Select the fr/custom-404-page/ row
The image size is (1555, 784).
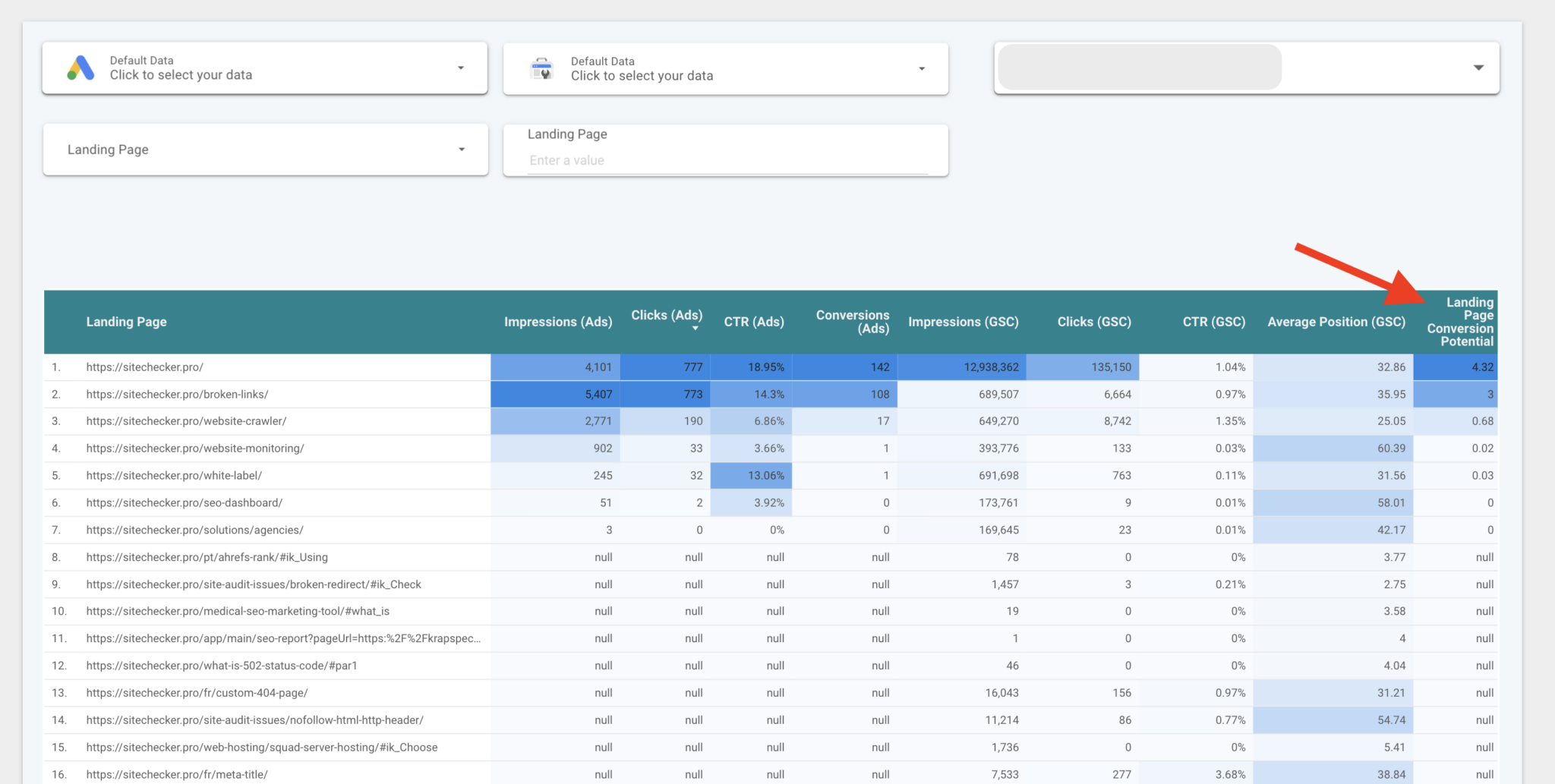(771, 694)
